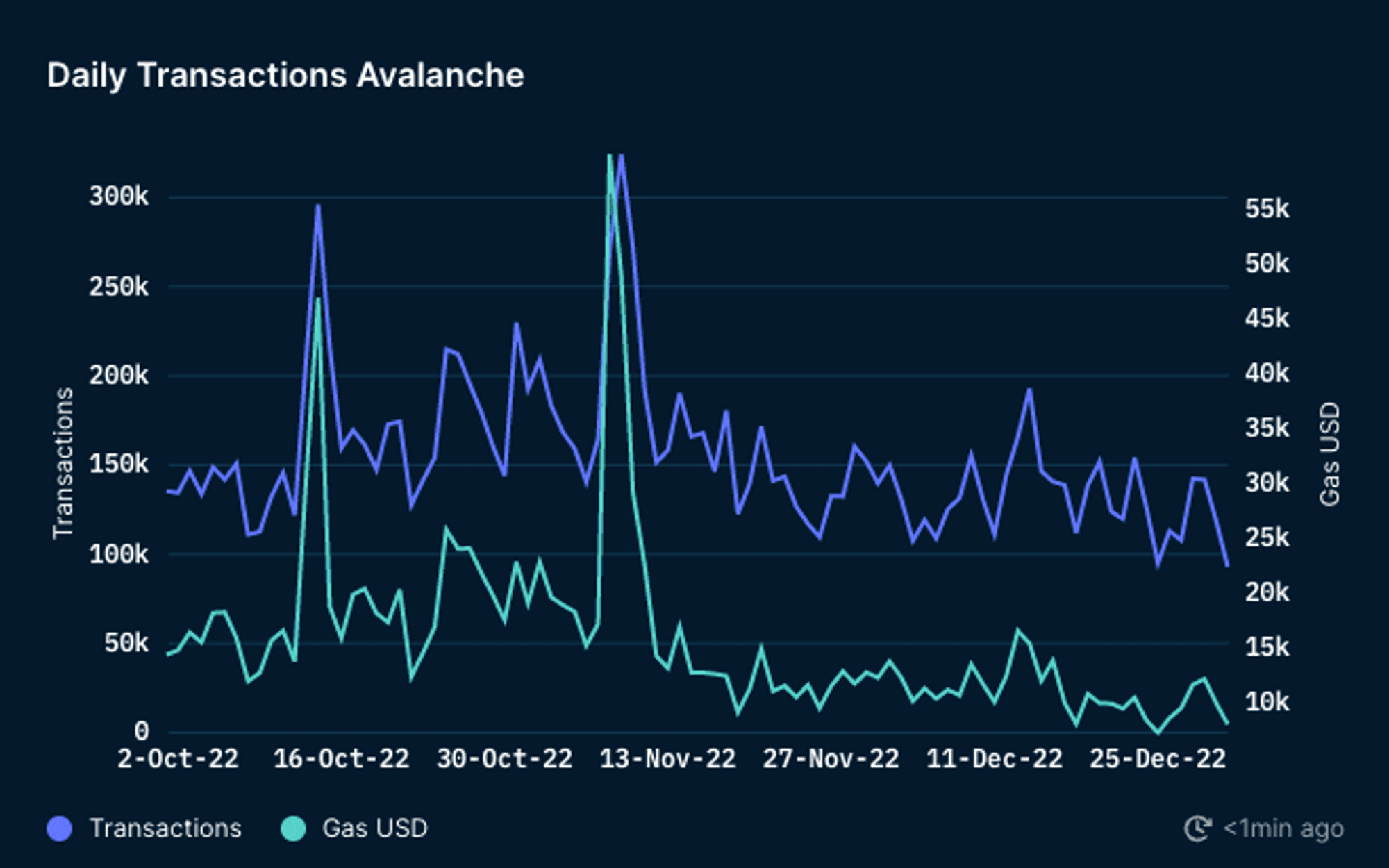Click the 35k right axis tick label
This screenshot has width=1389, height=868.
[x=1267, y=428]
